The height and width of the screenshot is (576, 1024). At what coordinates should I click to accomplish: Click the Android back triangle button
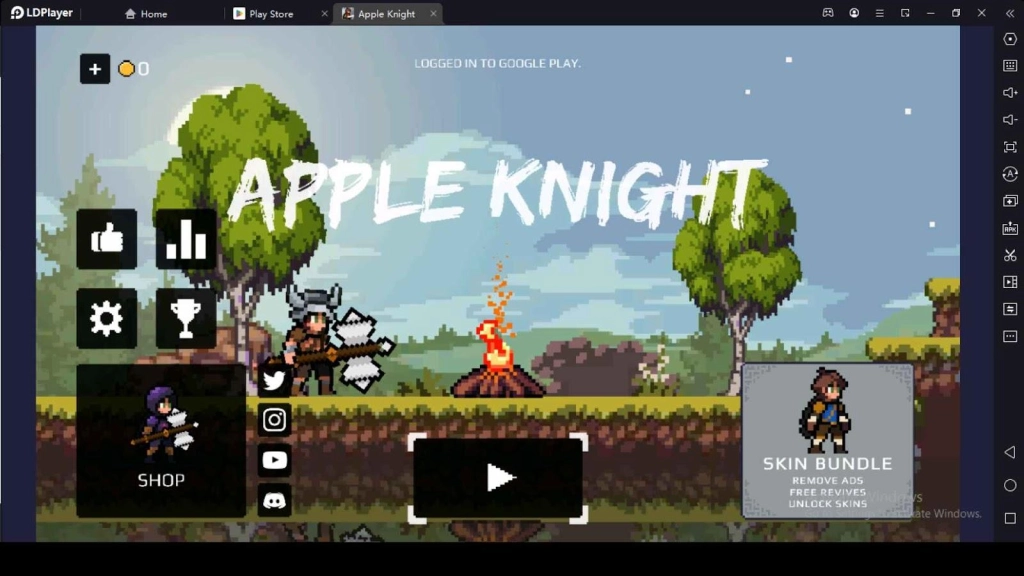click(x=1010, y=452)
